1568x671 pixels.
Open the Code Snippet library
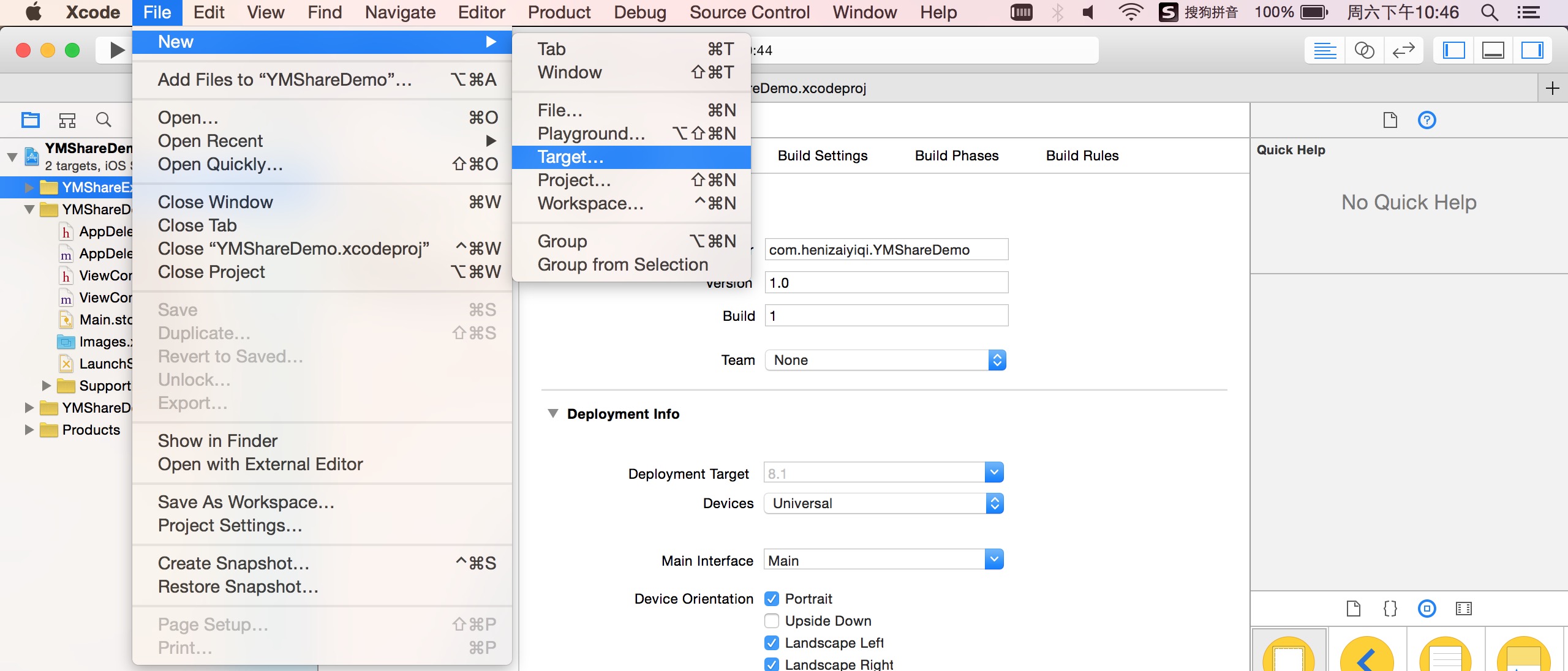point(1390,609)
